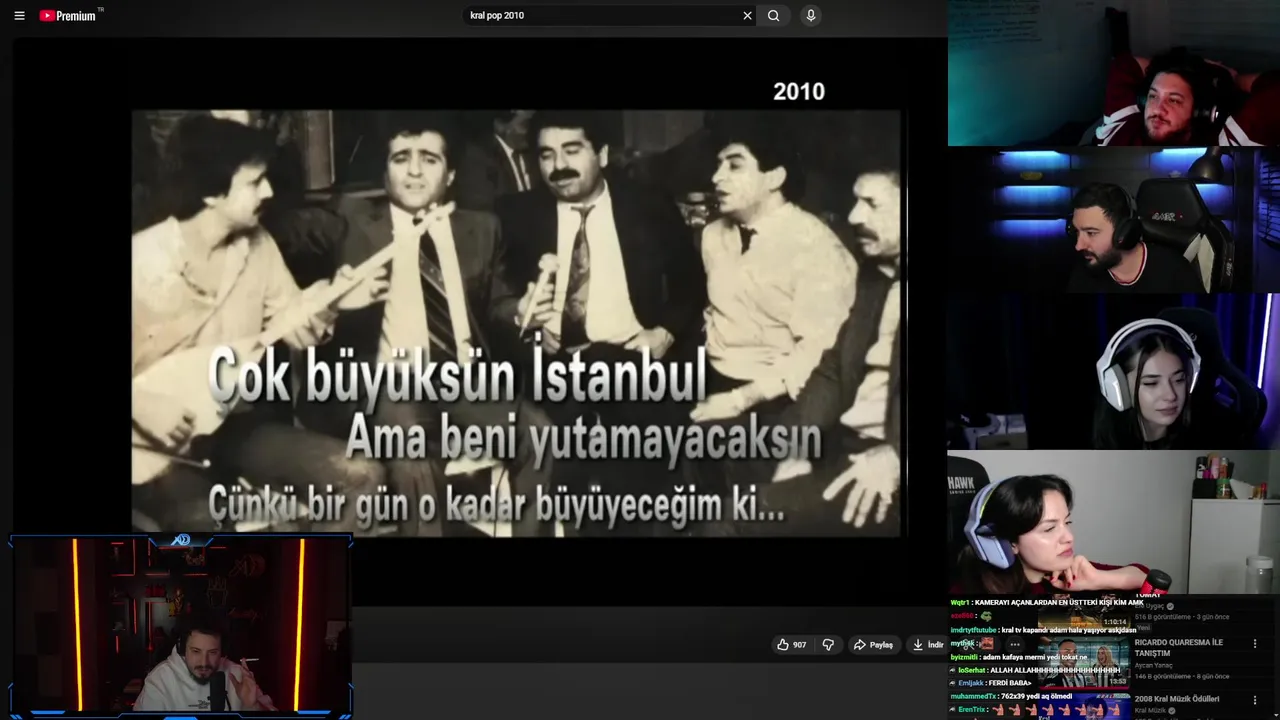Click the webcam feed of woman with white headset
1280x720 pixels.
coord(1114,372)
